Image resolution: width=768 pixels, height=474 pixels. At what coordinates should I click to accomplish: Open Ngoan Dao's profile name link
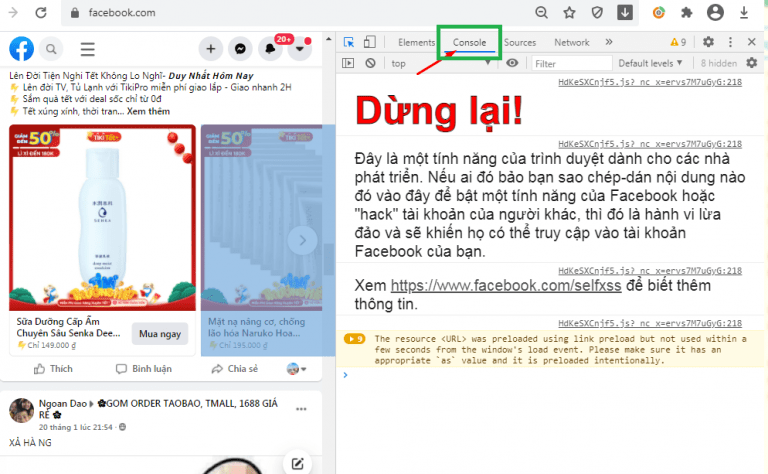pos(62,403)
